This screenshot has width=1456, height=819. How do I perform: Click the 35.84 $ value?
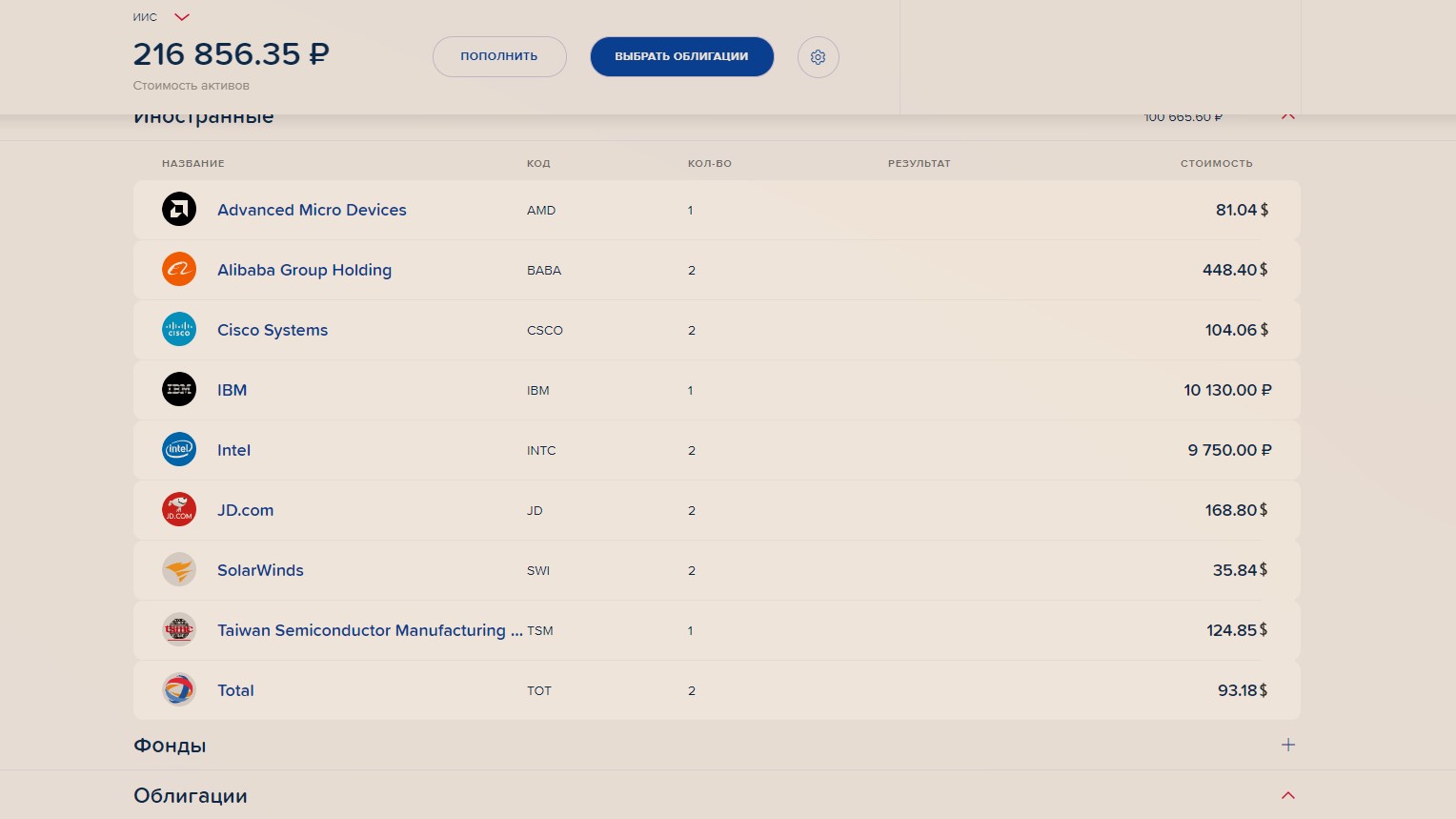coord(1241,570)
